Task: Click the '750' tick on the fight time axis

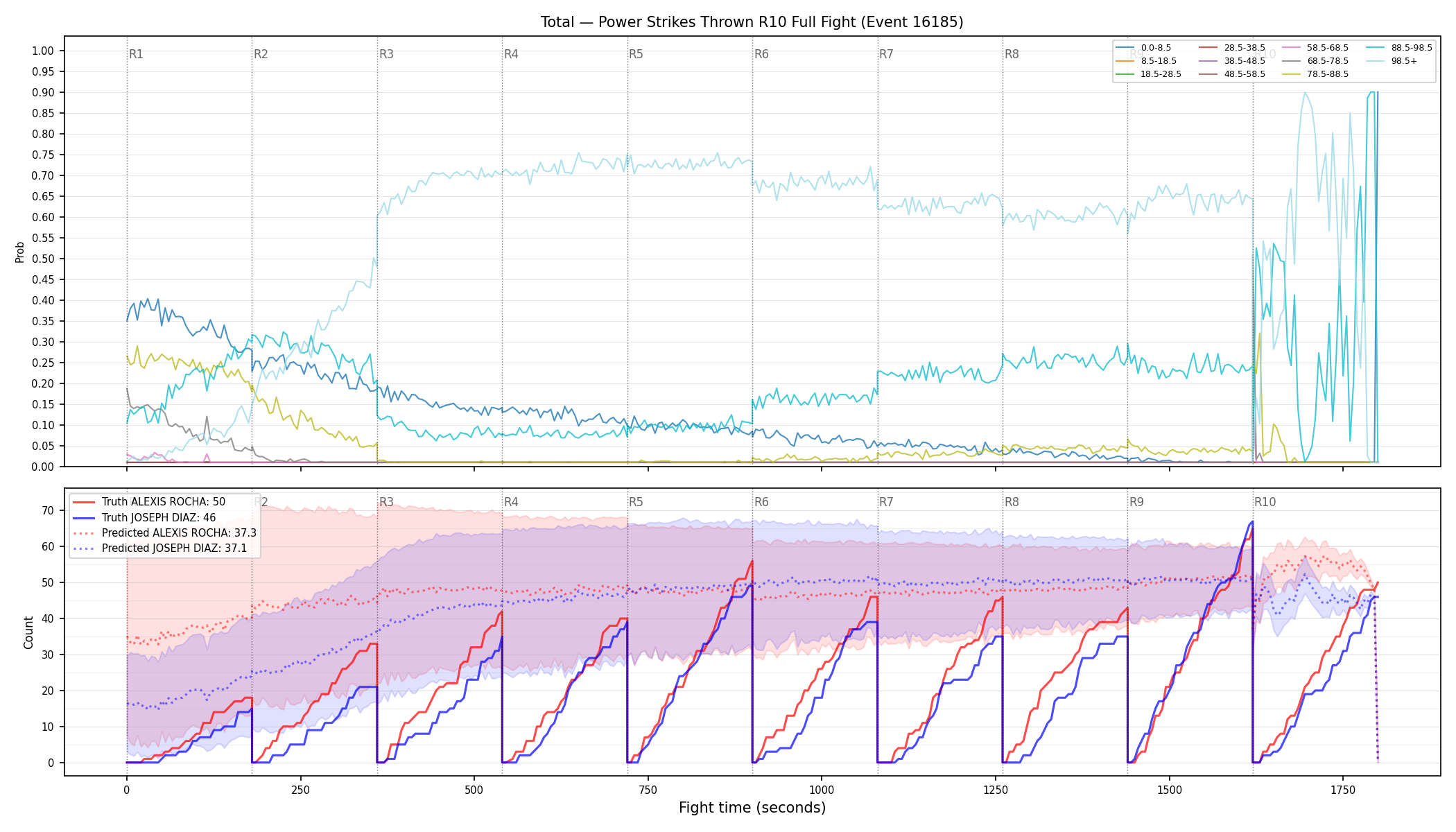Action: click(x=648, y=790)
